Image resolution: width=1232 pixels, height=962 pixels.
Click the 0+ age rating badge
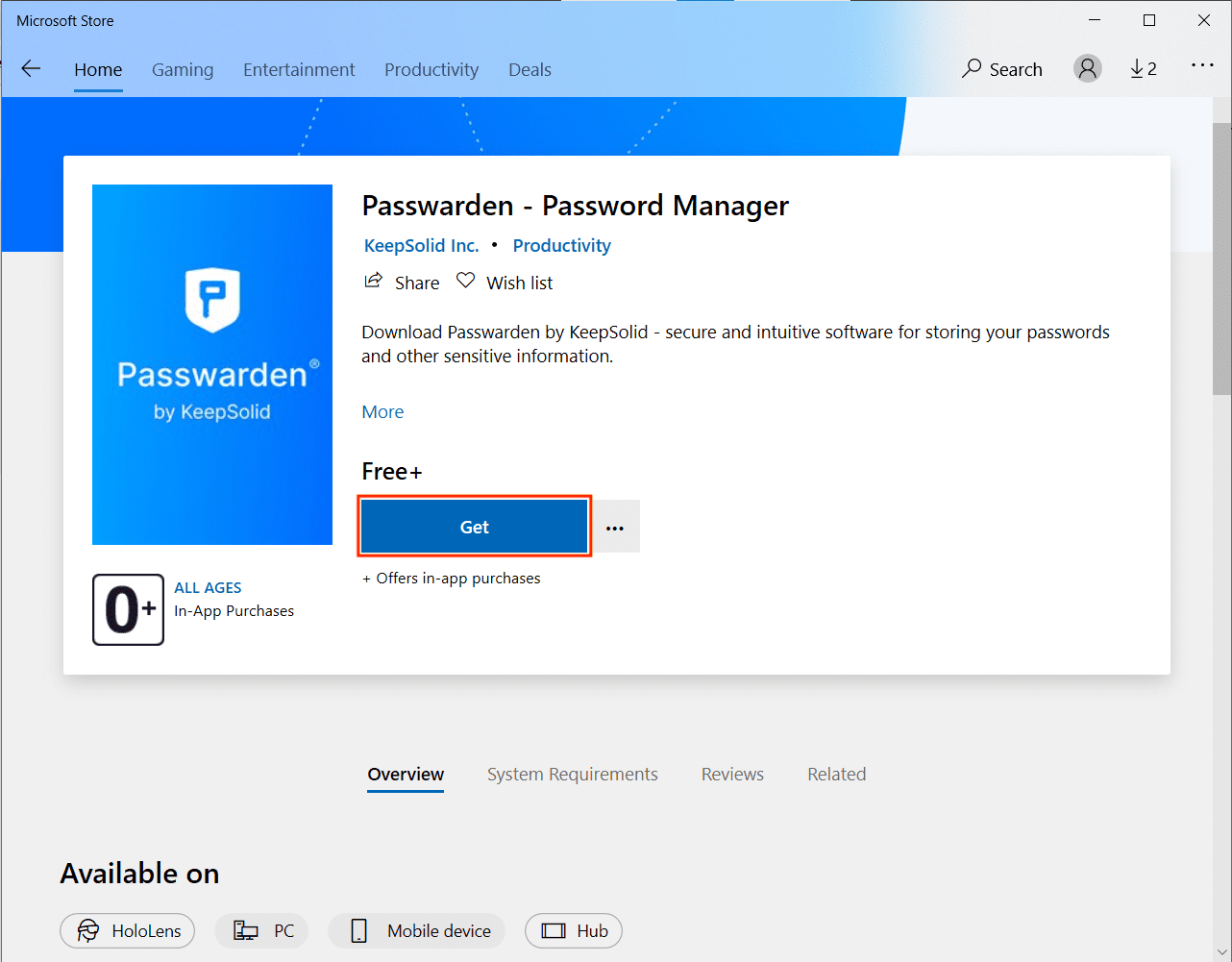pyautogui.click(x=128, y=609)
